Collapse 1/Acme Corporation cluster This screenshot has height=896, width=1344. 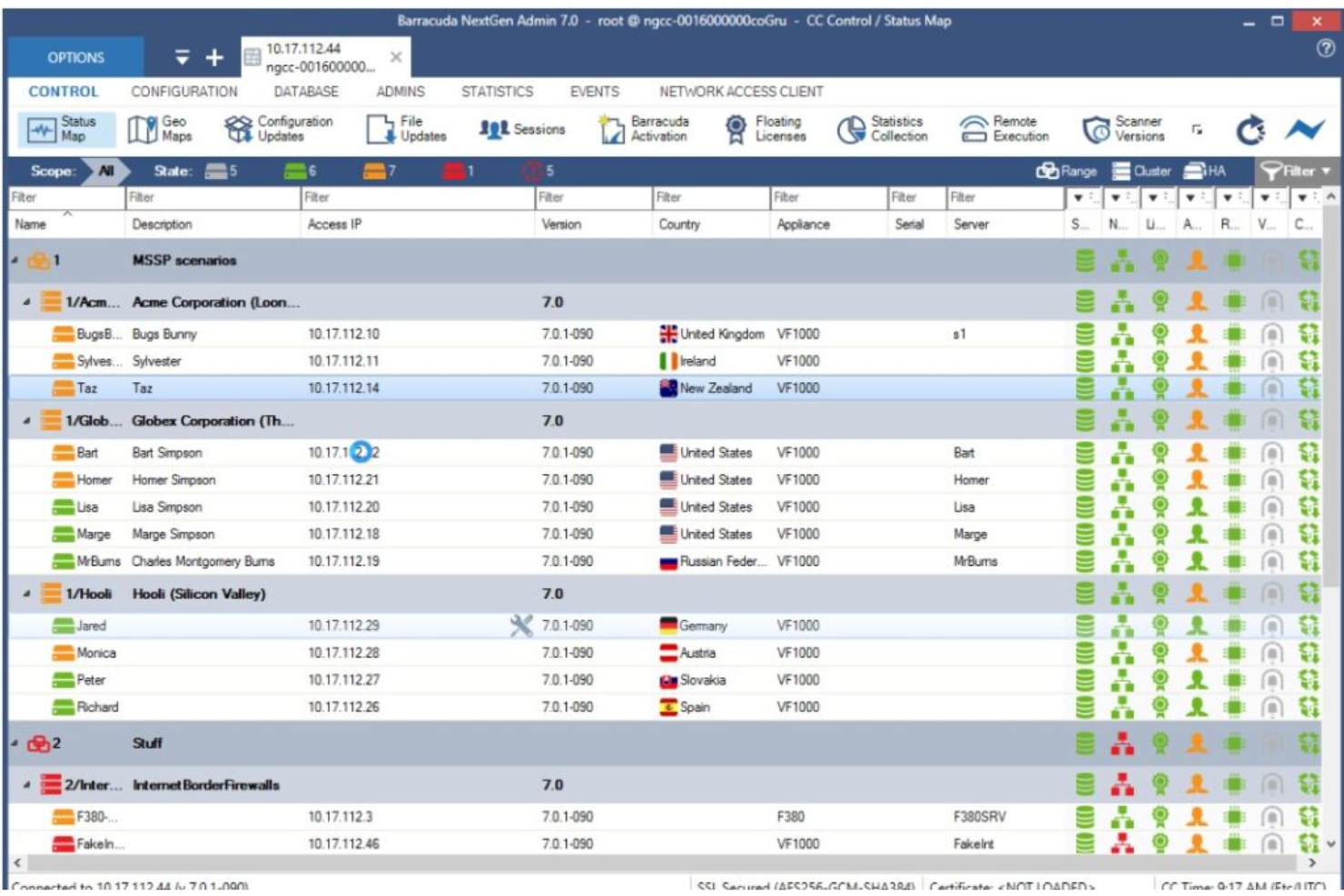tap(26, 302)
